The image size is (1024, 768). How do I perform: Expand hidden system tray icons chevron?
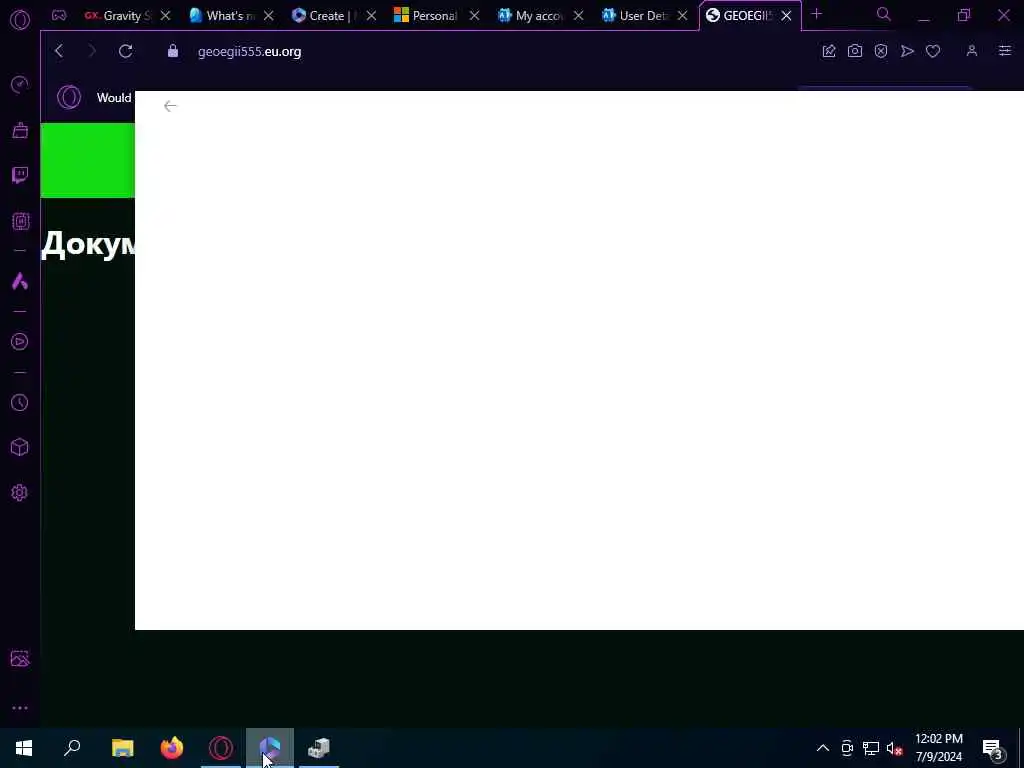[x=823, y=748]
